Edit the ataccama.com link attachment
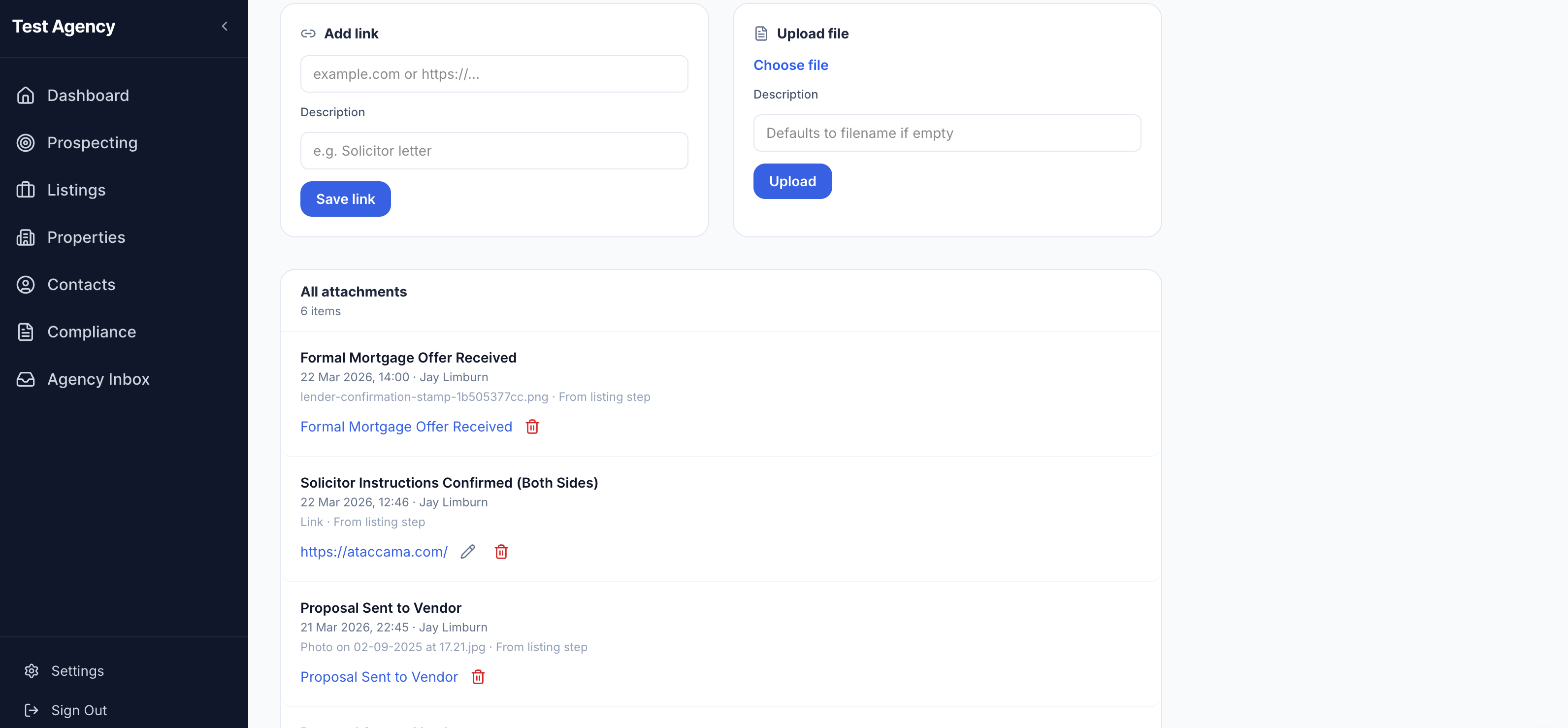 coord(467,552)
